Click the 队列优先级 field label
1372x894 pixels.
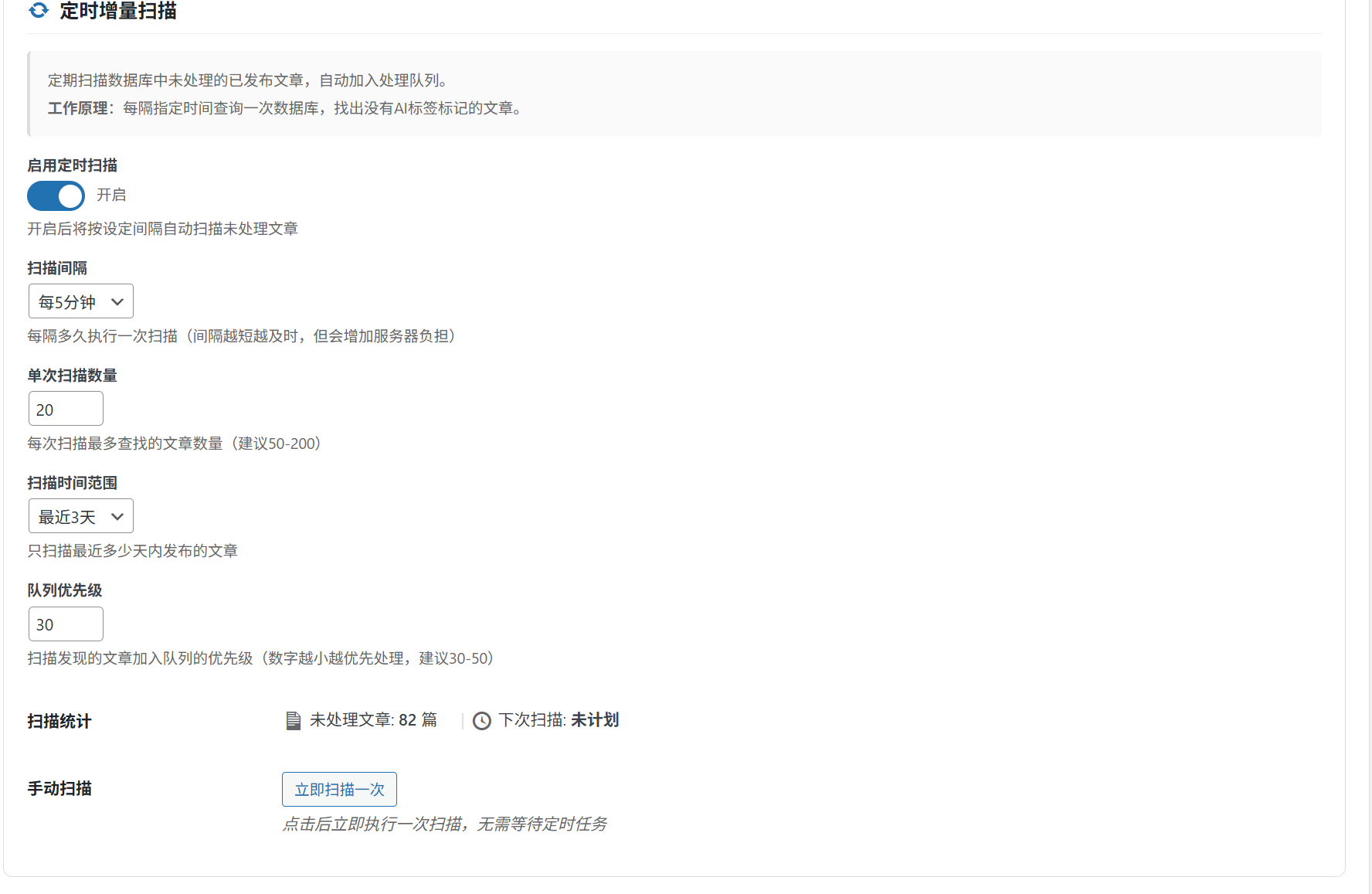[x=65, y=590]
